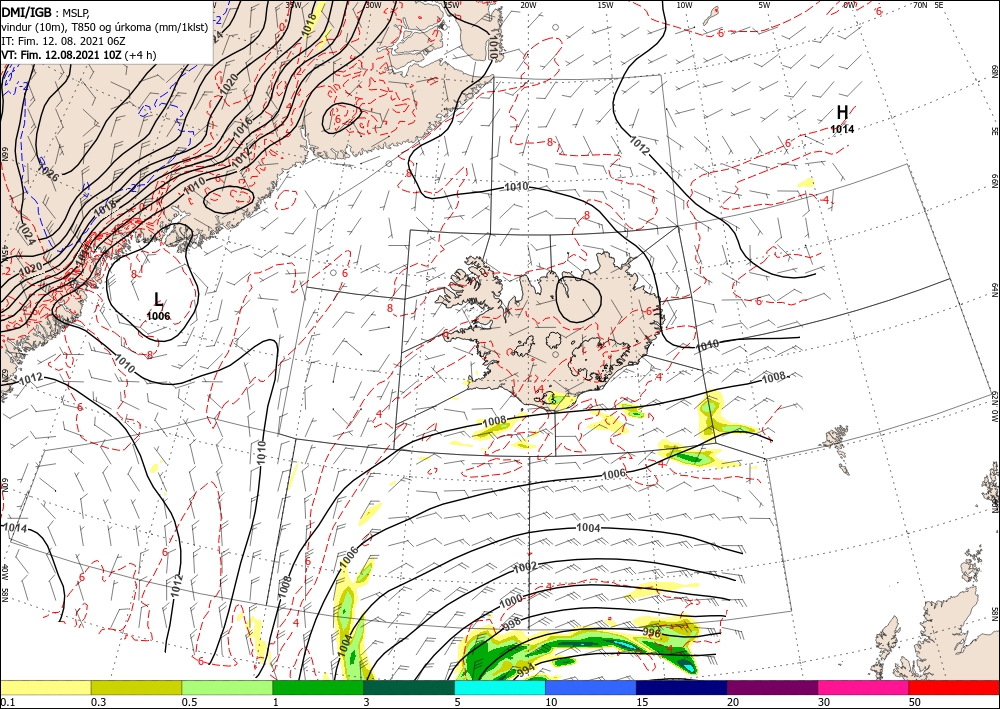Click the '20' legend scale label
1000x709 pixels.
pyautogui.click(x=733, y=702)
